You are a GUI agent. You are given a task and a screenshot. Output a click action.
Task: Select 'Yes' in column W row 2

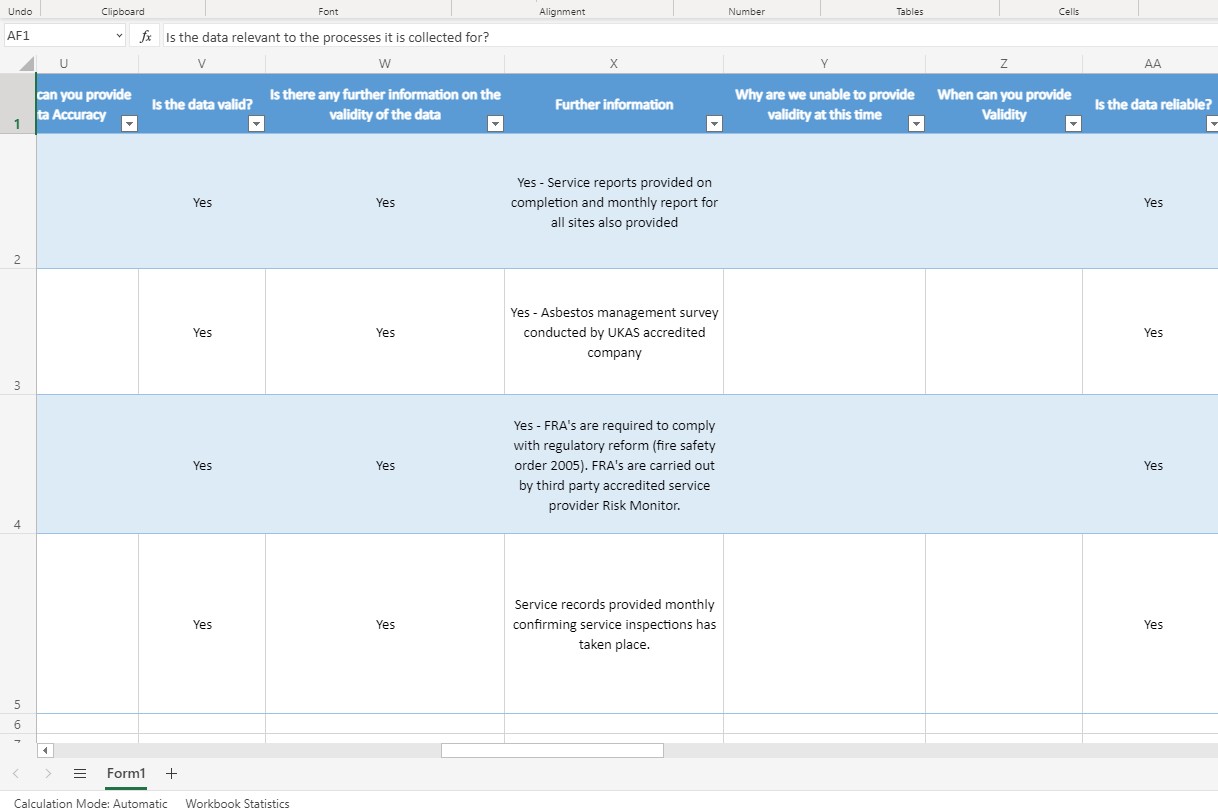(x=385, y=202)
